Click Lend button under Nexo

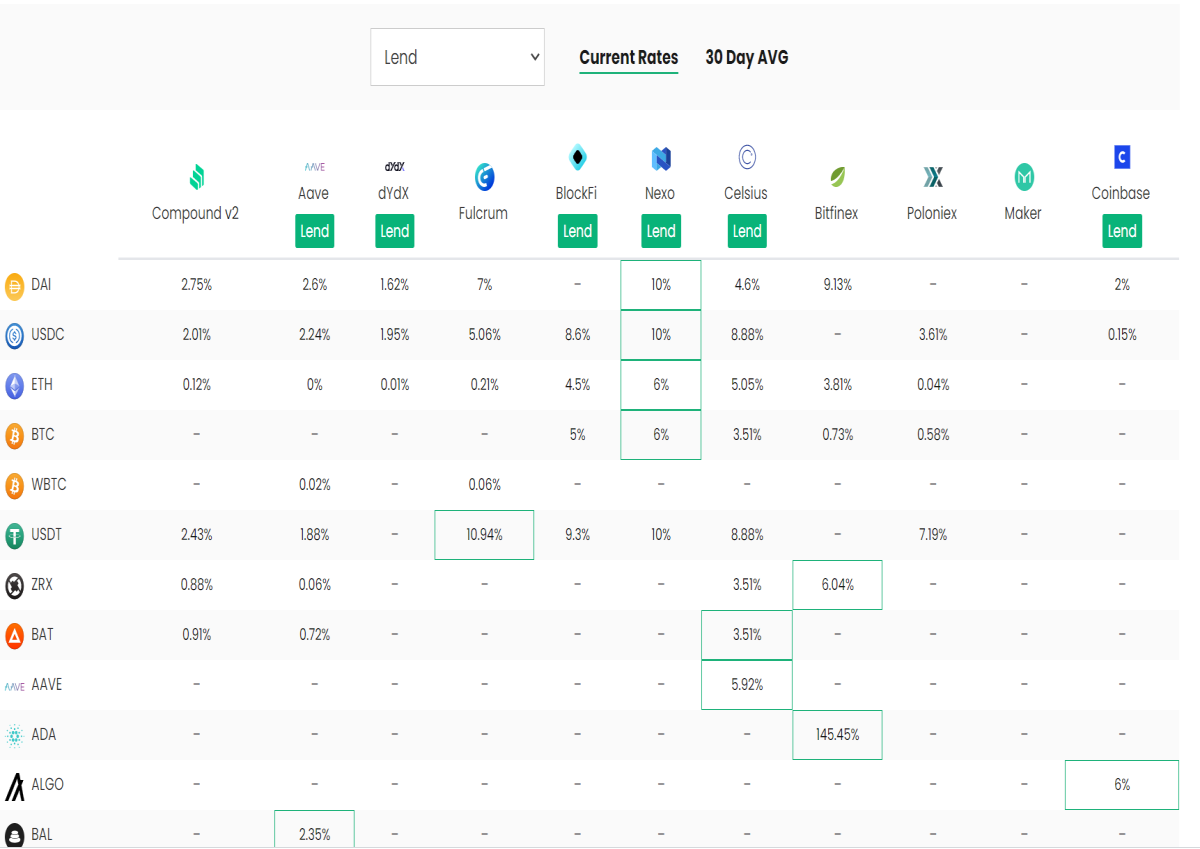(660, 231)
